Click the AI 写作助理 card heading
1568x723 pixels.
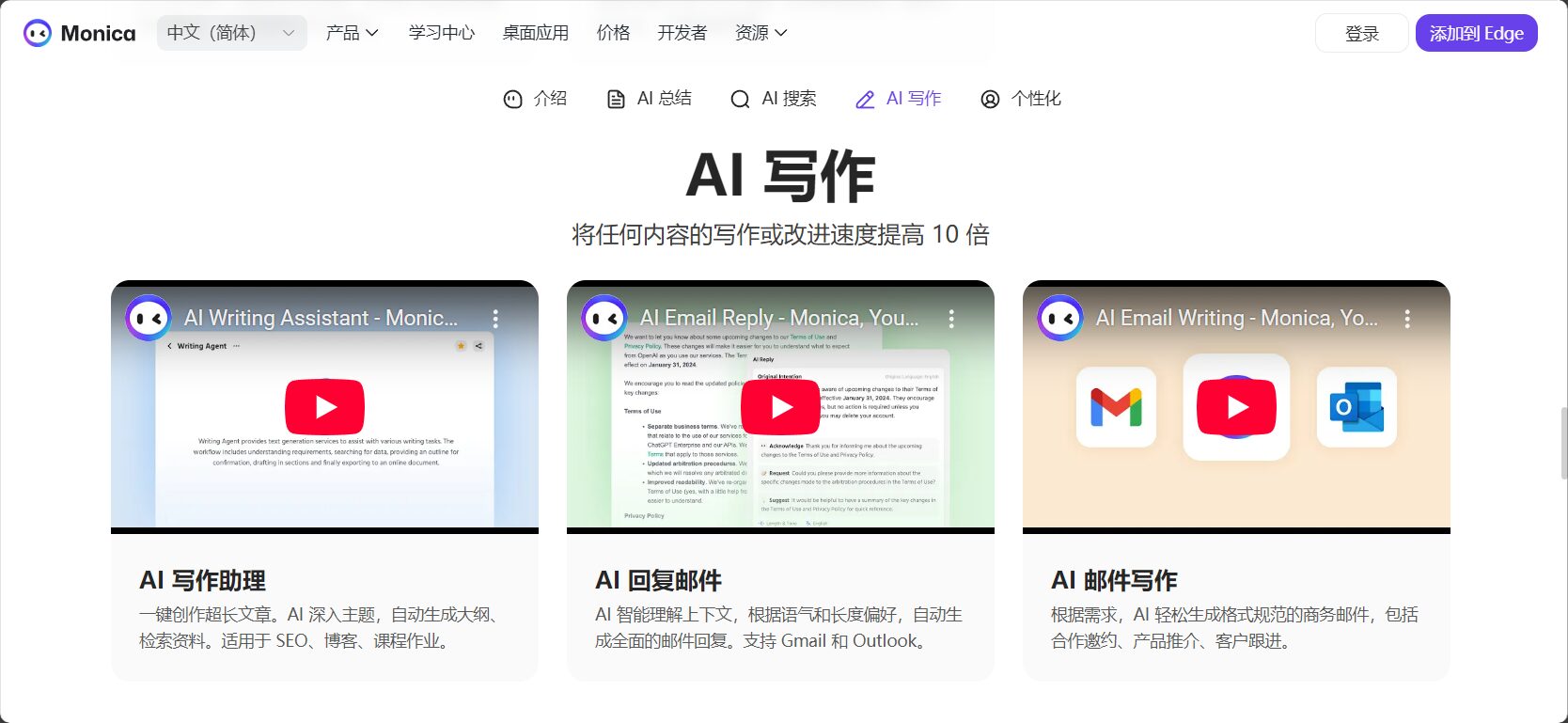[202, 580]
